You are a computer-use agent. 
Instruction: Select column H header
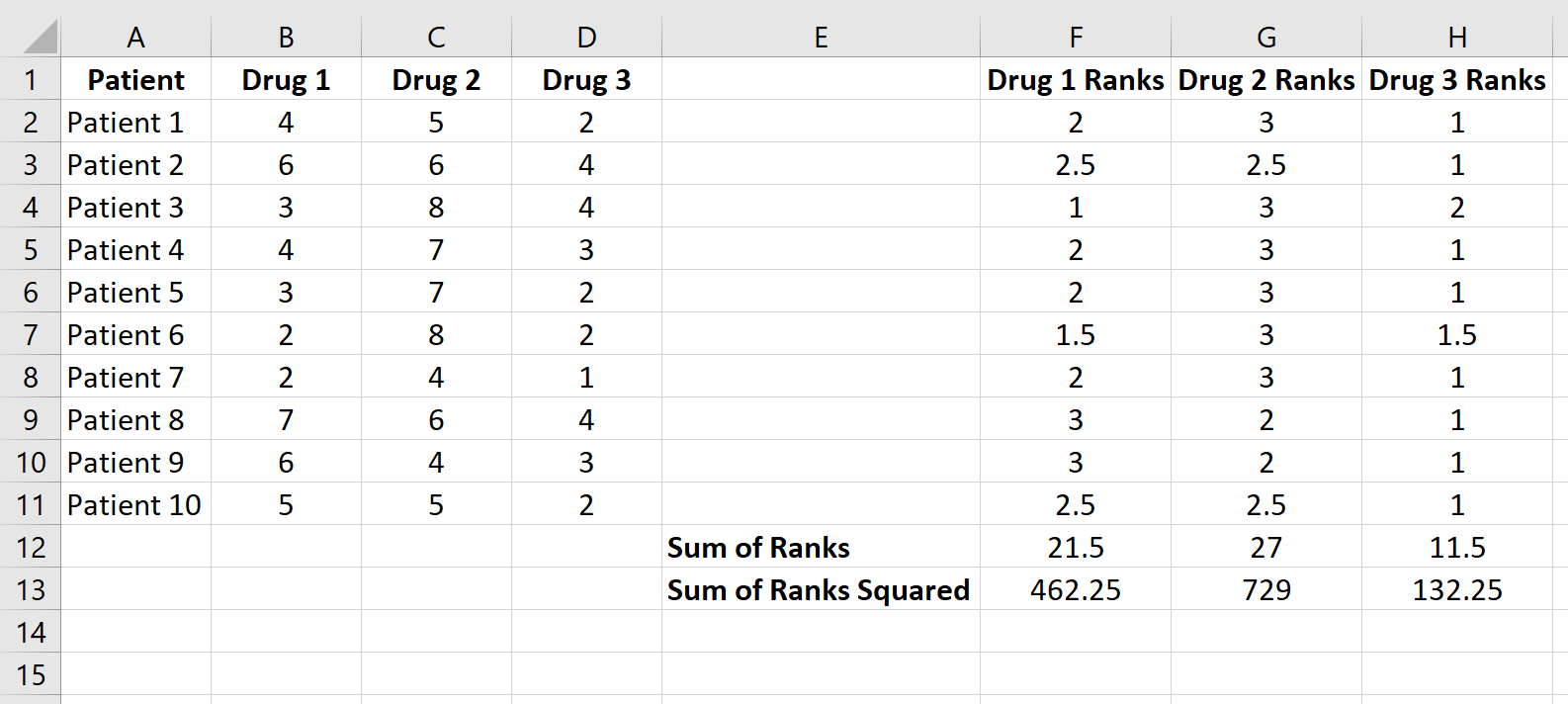point(1456,38)
